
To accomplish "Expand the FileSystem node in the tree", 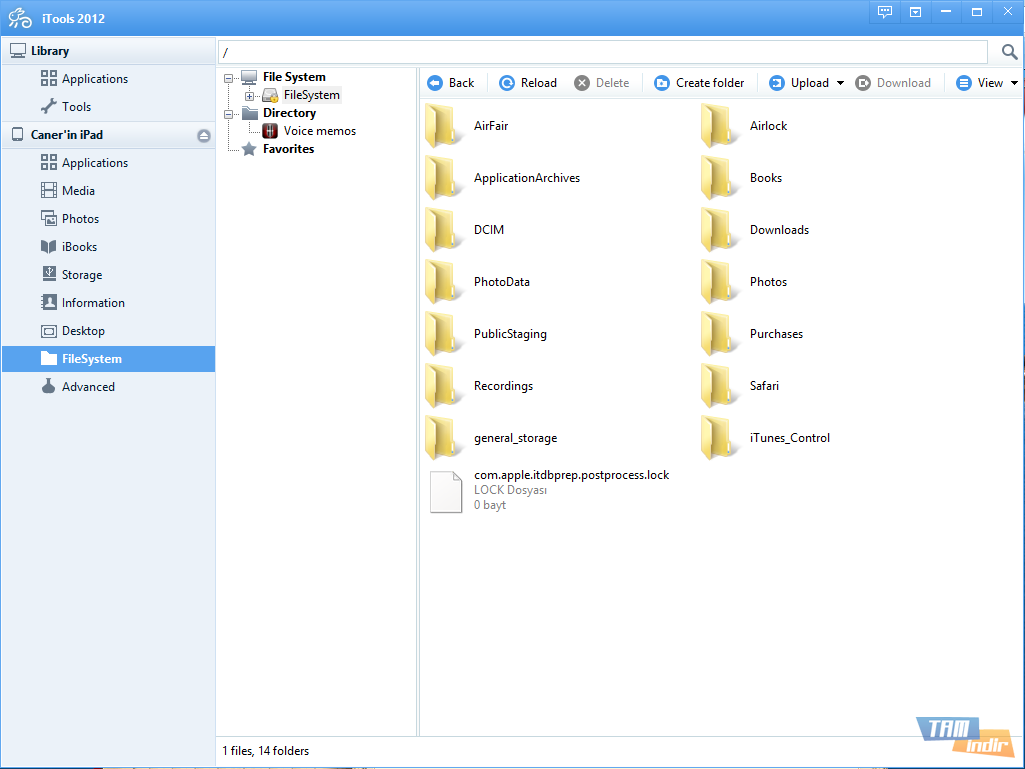I will [x=250, y=94].
